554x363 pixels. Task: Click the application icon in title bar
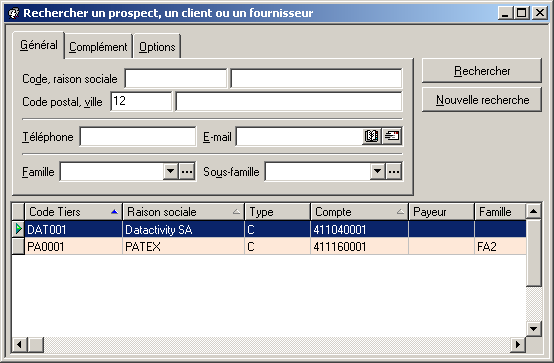click(14, 13)
